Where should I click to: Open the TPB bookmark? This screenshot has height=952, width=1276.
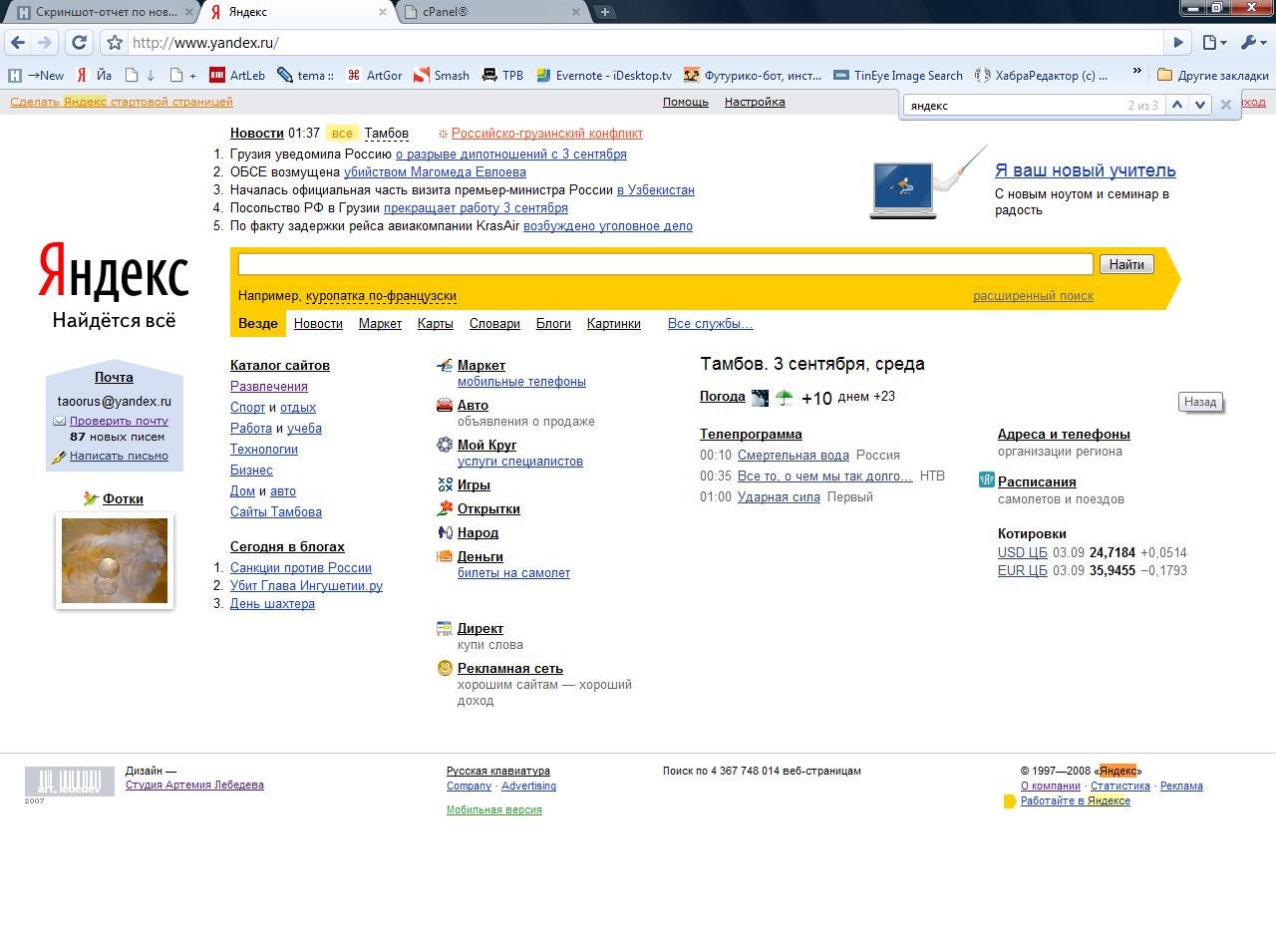(x=502, y=75)
